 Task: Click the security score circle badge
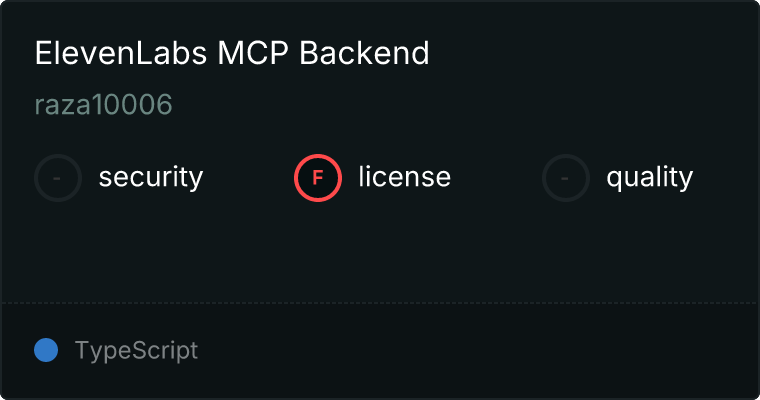58,178
